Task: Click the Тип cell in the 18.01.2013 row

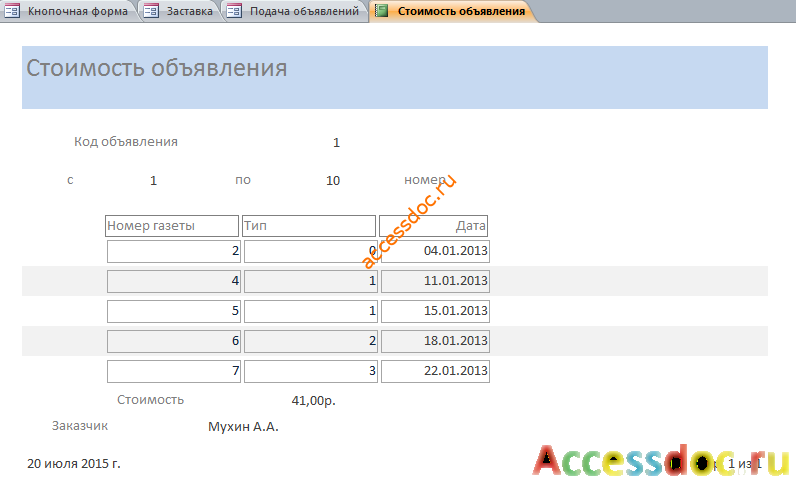Action: pyautogui.click(x=311, y=341)
